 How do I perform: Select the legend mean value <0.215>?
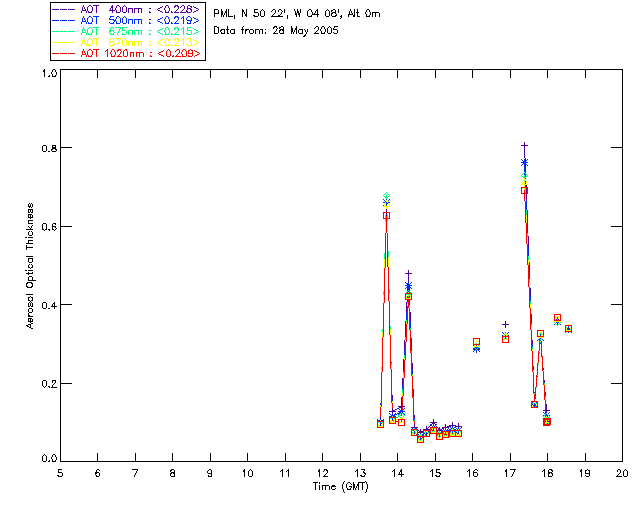[x=178, y=31]
